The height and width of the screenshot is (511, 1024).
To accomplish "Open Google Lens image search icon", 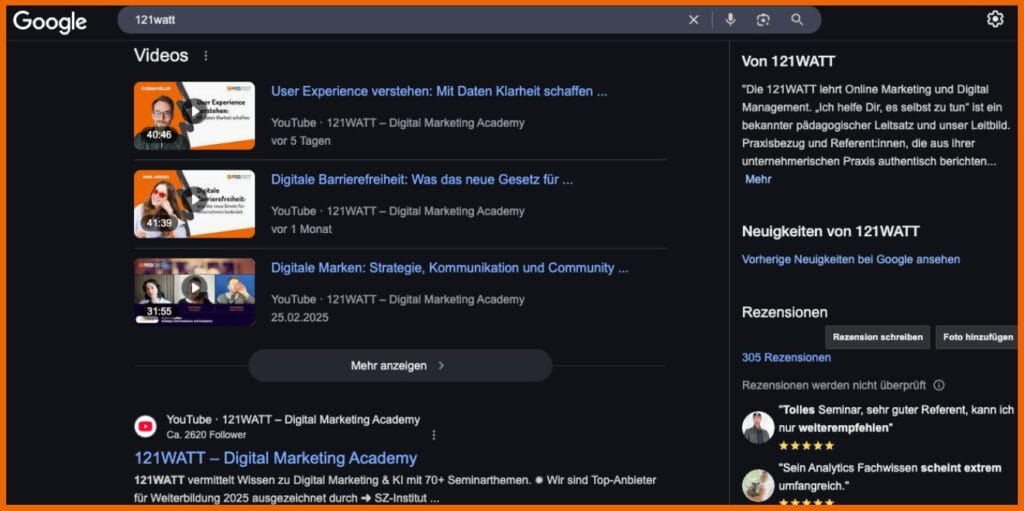I will pyautogui.click(x=763, y=20).
